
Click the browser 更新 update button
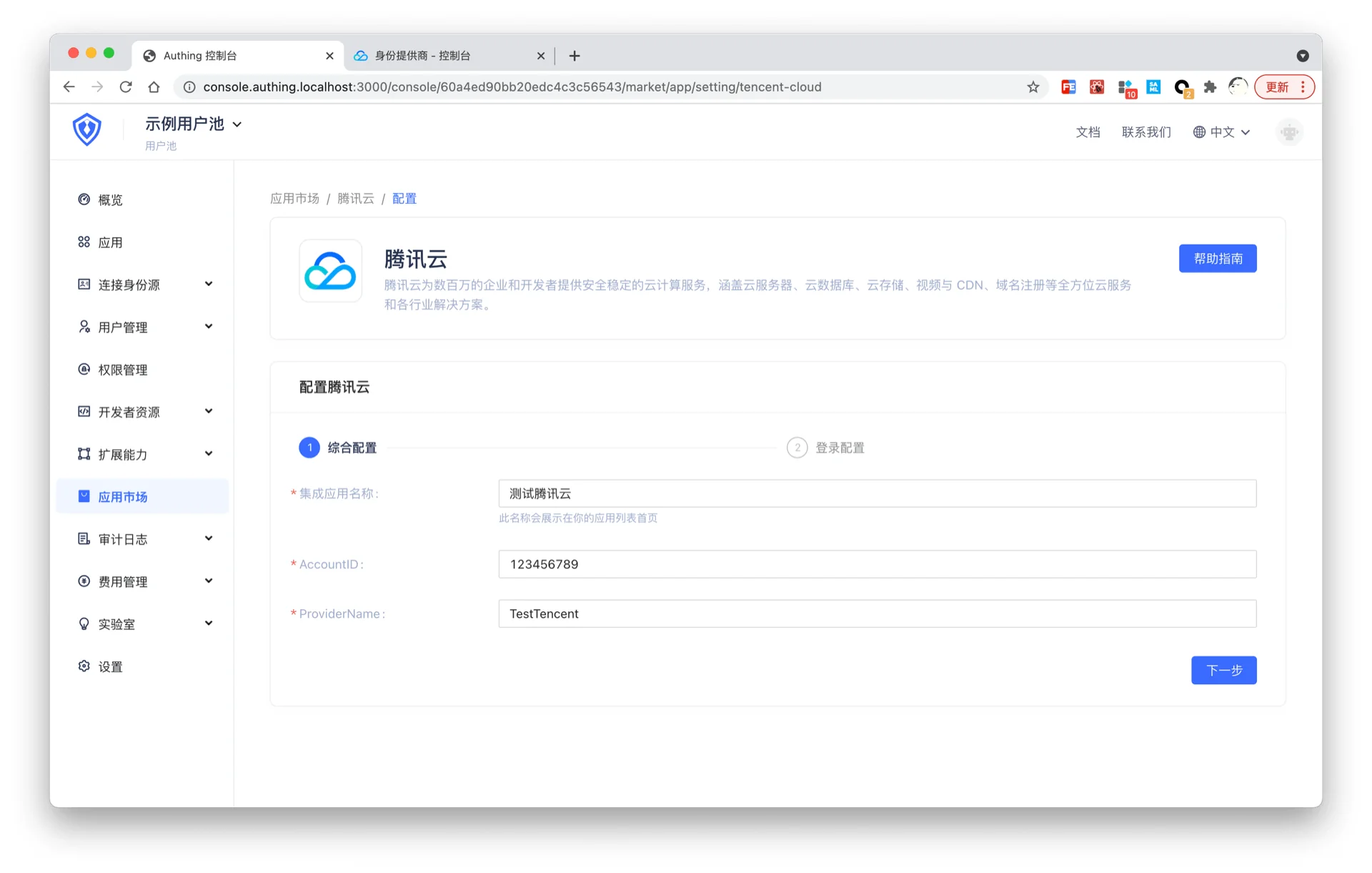pos(1284,87)
